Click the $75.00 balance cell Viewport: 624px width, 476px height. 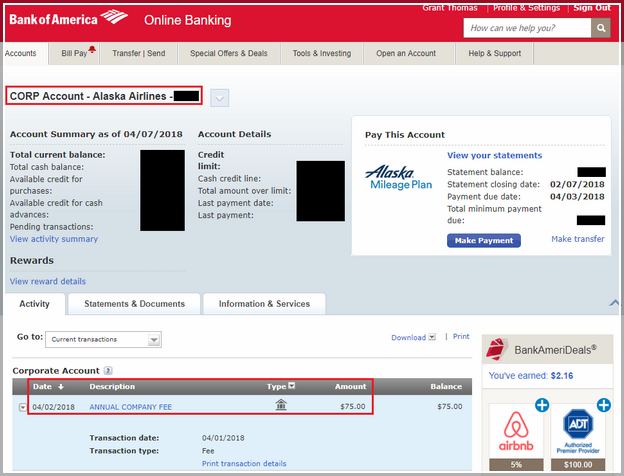[450, 406]
